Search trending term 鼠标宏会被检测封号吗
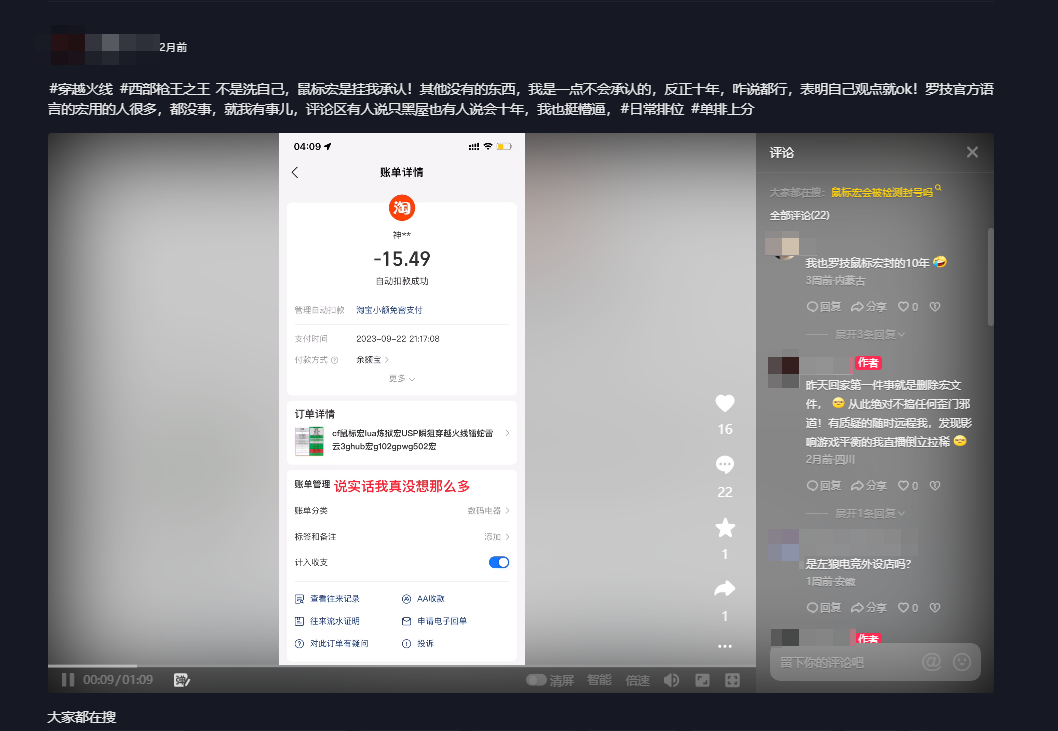 [882, 192]
